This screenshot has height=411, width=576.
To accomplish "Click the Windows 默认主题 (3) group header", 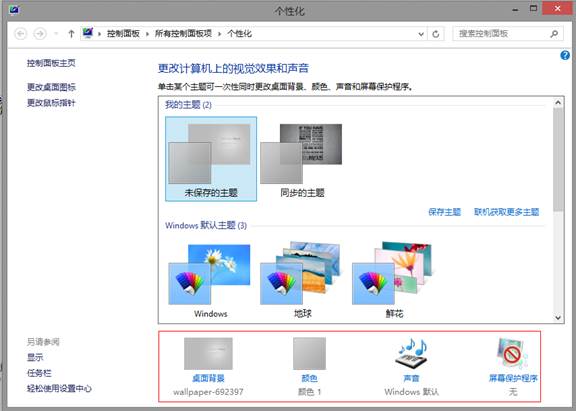I will tap(206, 226).
